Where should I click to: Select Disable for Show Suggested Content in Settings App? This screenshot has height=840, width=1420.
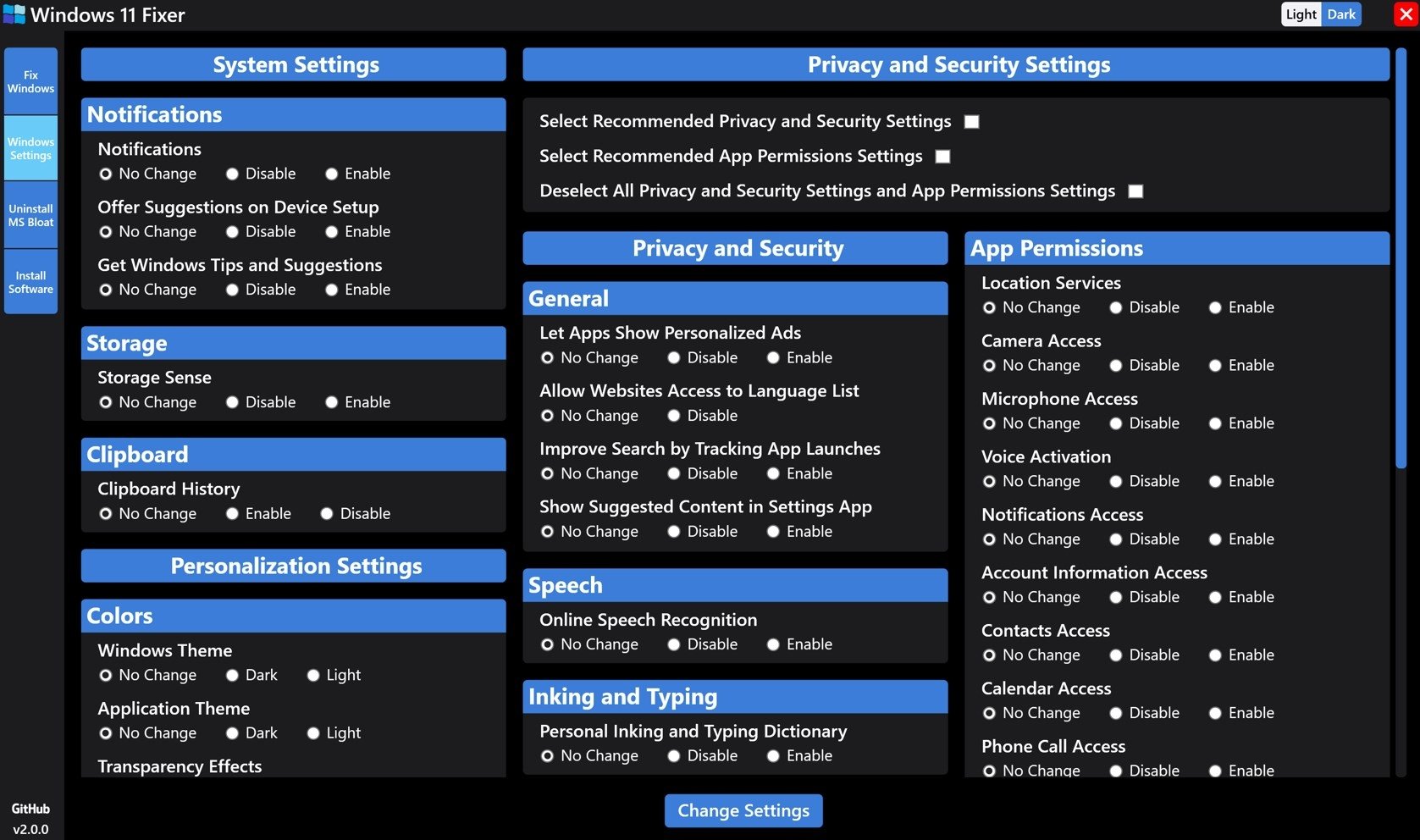[x=674, y=532]
